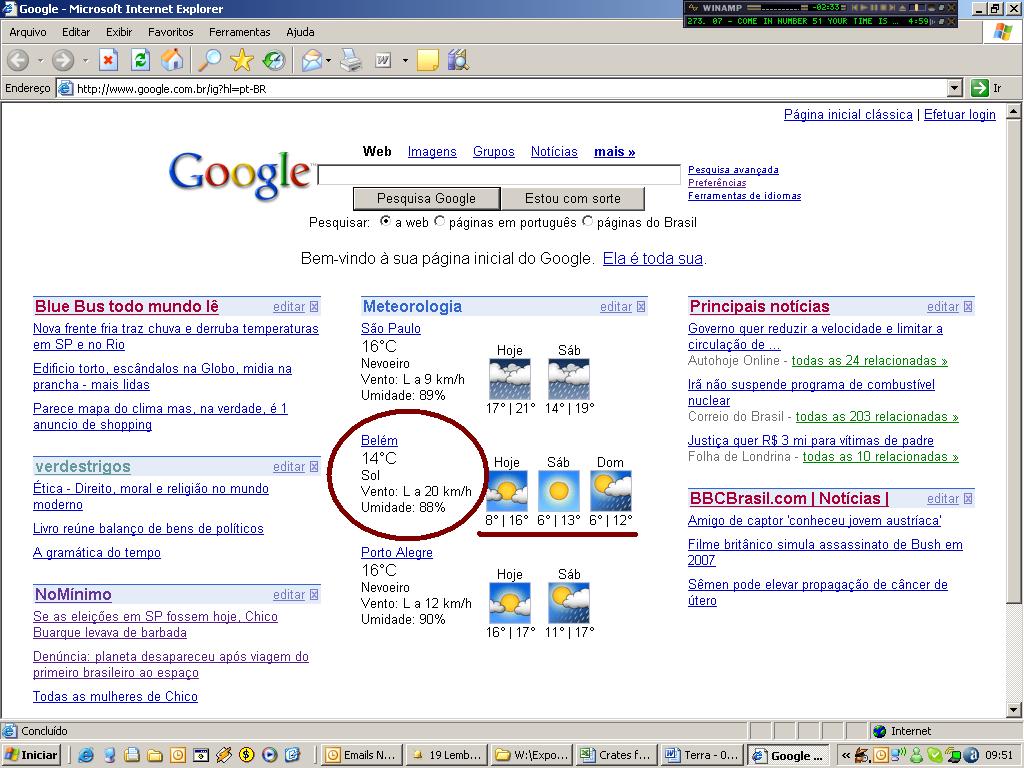
Task: Click the address bar URL field
Action: (511, 88)
